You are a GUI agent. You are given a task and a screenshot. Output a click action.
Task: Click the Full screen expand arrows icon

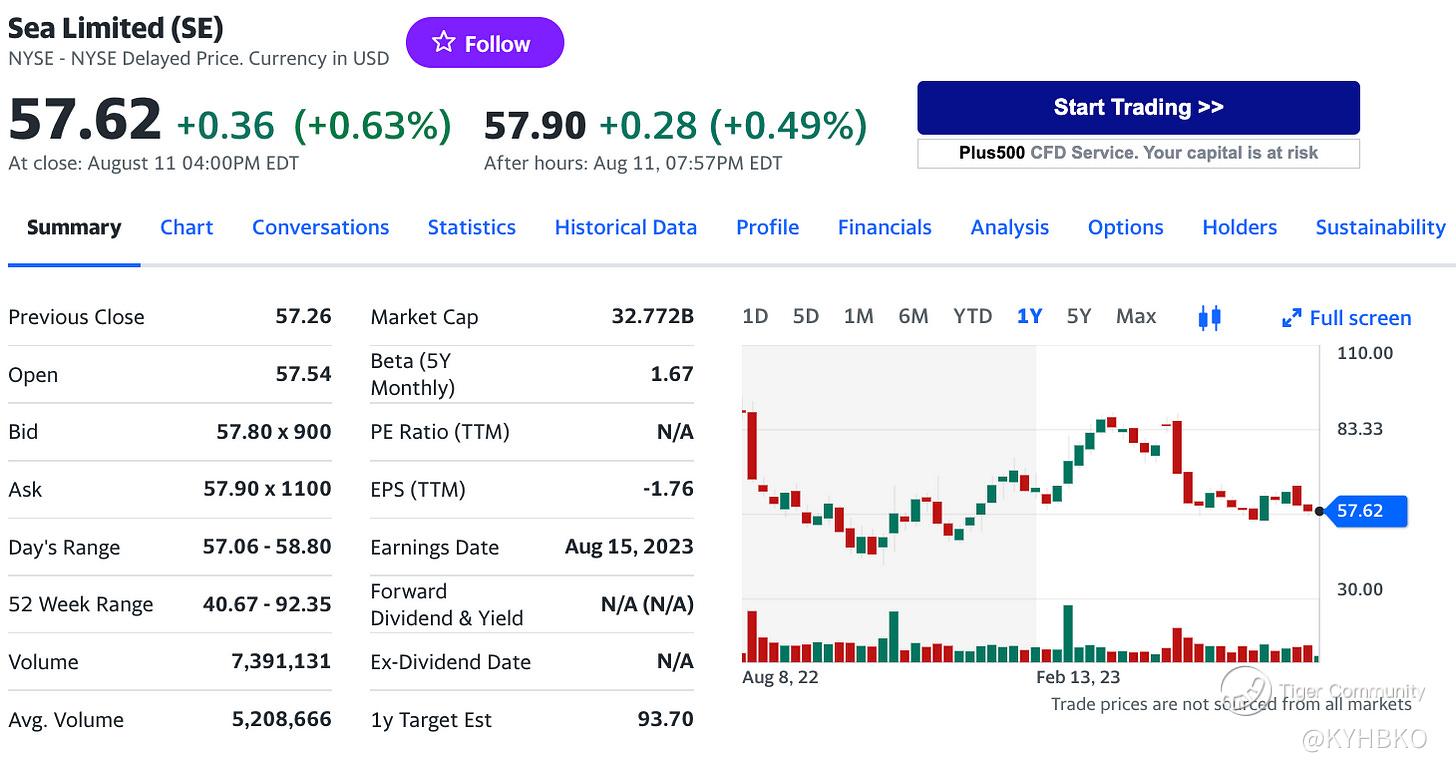(x=1291, y=319)
